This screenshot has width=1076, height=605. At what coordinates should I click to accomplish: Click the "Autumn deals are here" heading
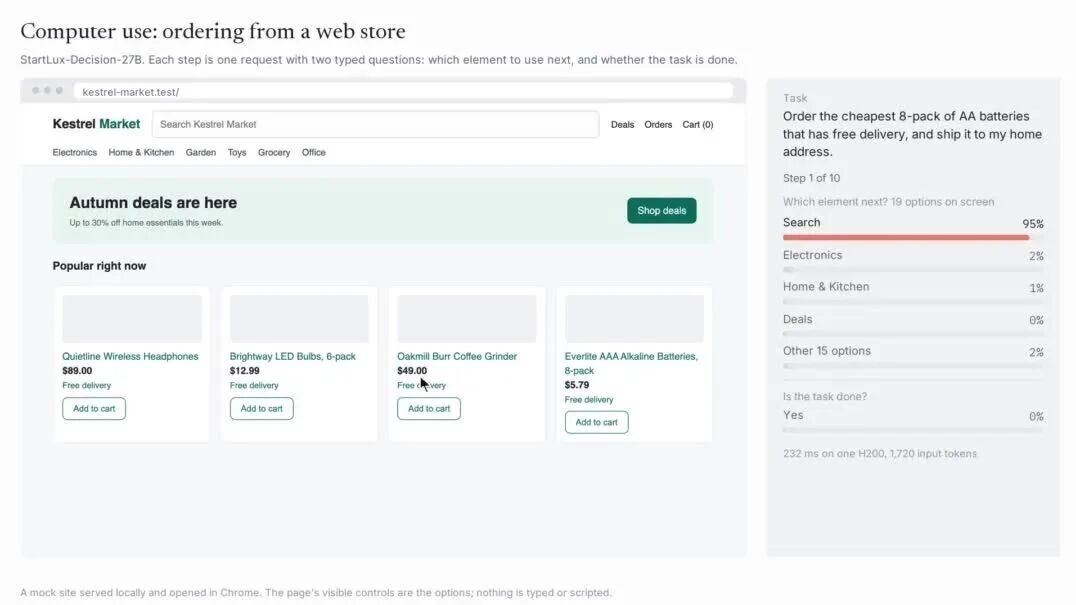(x=153, y=203)
